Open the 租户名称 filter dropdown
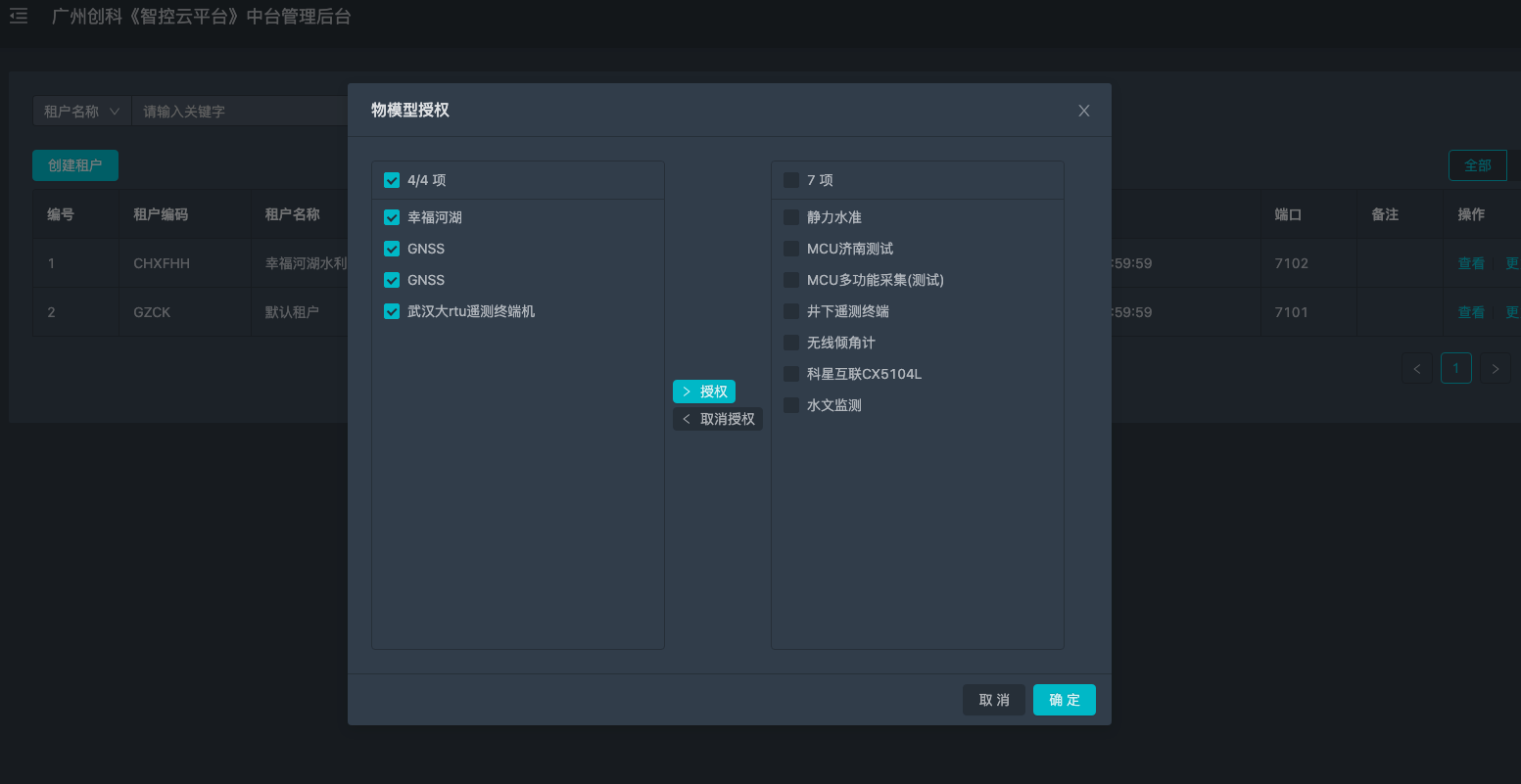This screenshot has width=1521, height=784. [x=81, y=110]
